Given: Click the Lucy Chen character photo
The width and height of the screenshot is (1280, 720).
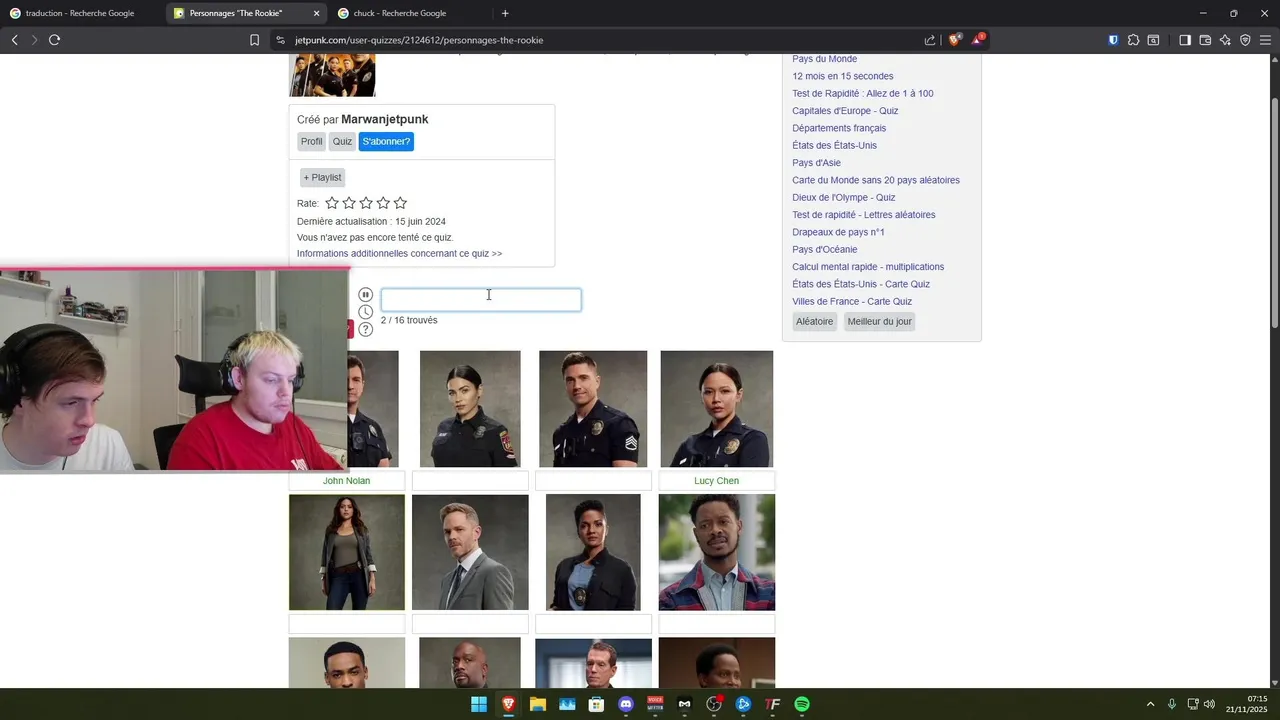Looking at the screenshot, I should coord(717,409).
